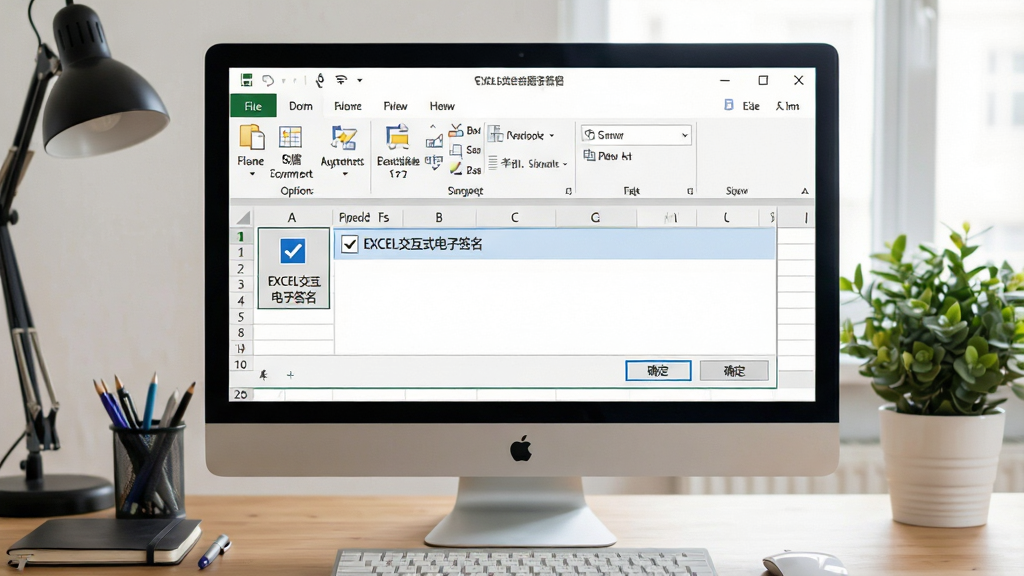Open the Figt group dialog launcher
Screen dimensions: 1024x576
click(x=690, y=191)
